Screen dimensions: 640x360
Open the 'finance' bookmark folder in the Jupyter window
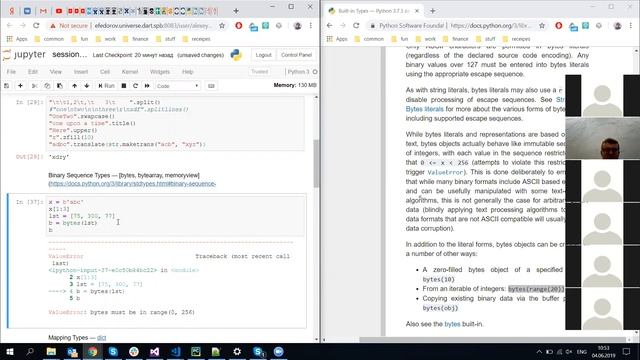pos(136,39)
